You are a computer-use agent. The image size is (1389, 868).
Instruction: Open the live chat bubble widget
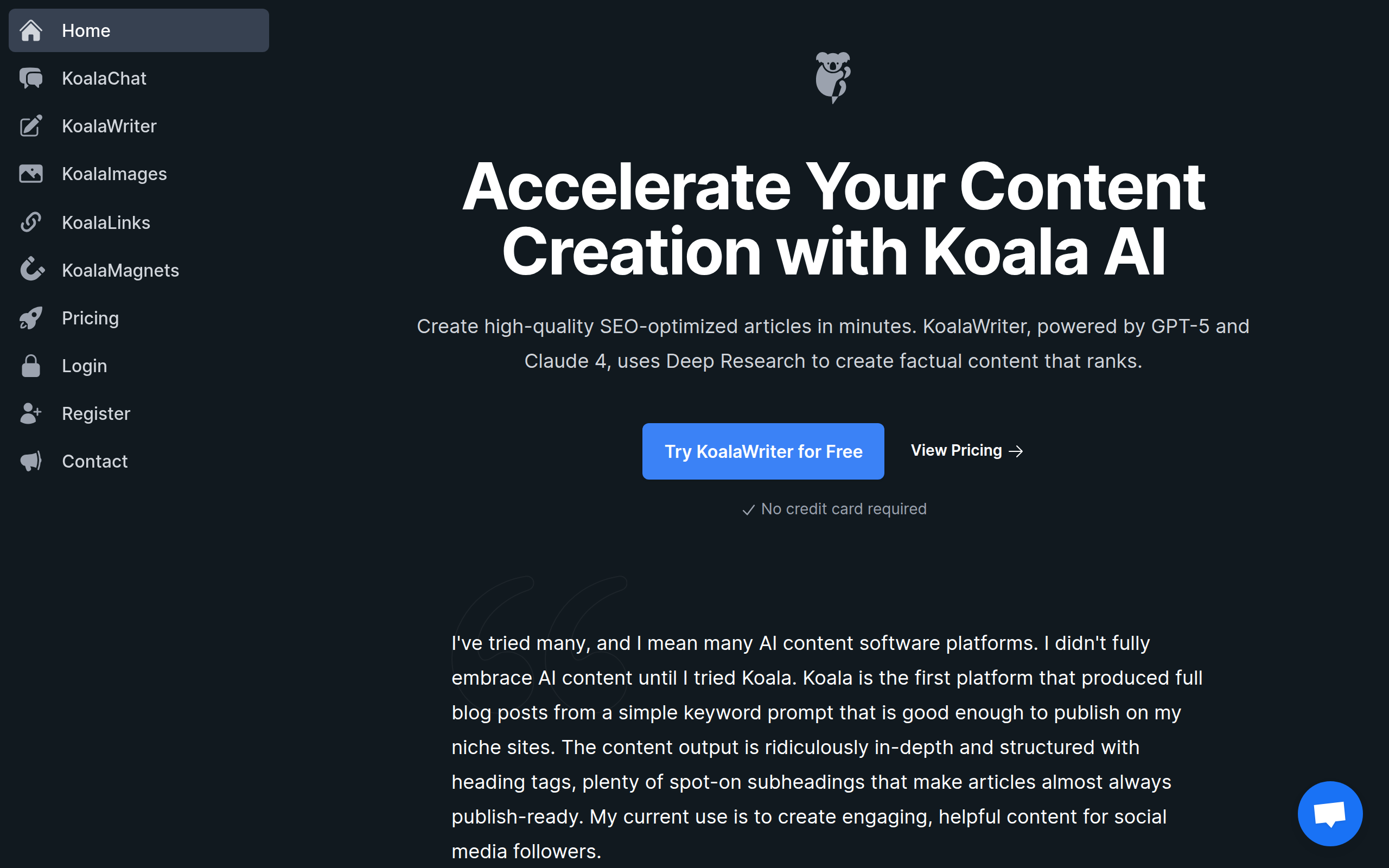(1329, 813)
